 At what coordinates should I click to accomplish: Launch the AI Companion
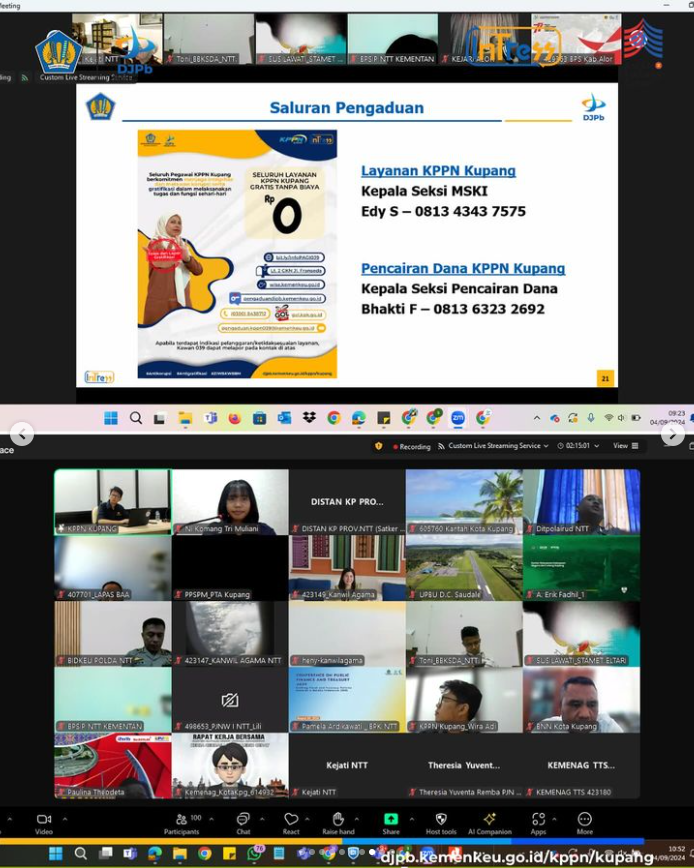coord(490,821)
